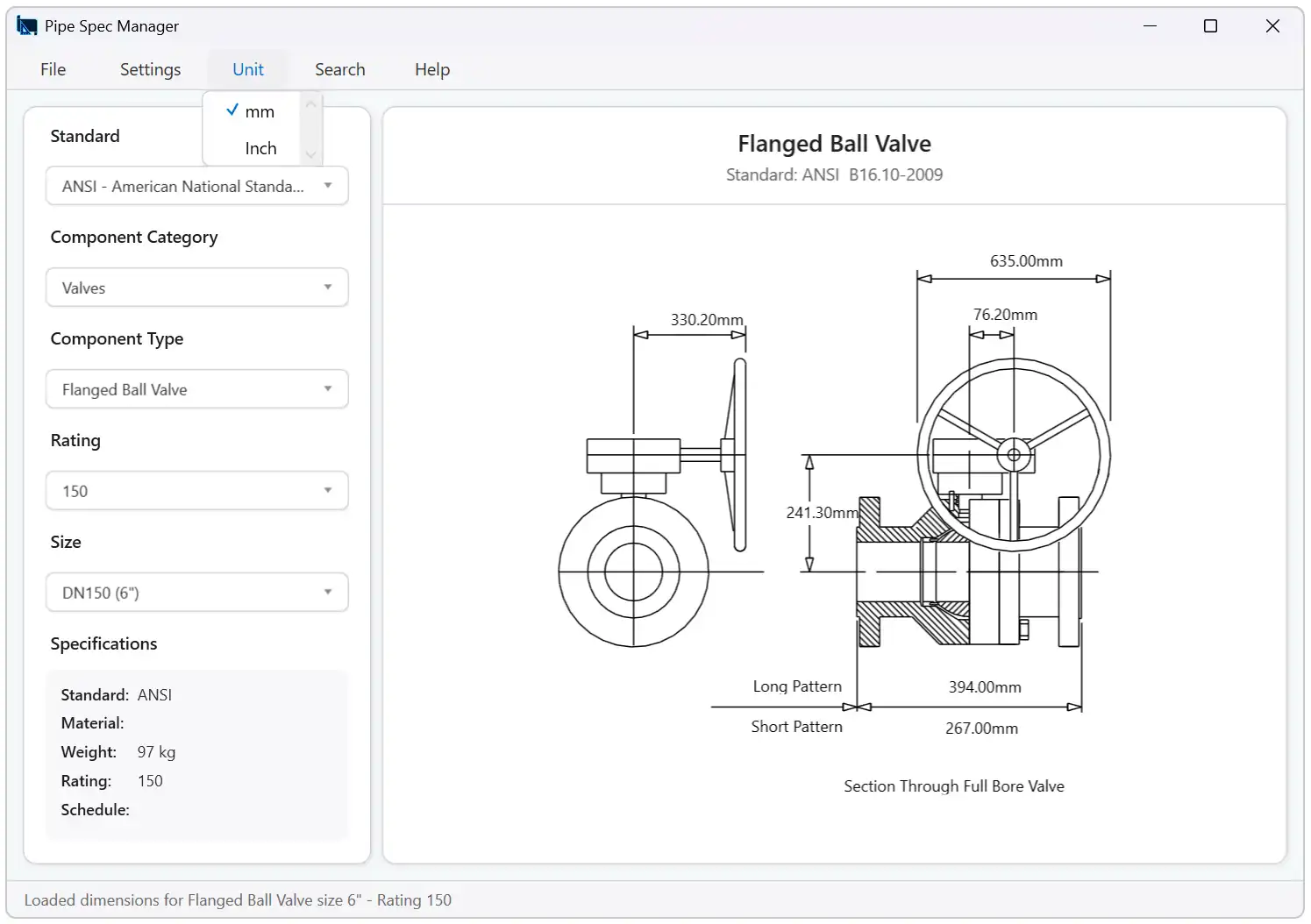Select the checked mm unit option
1311x924 pixels.
point(252,111)
